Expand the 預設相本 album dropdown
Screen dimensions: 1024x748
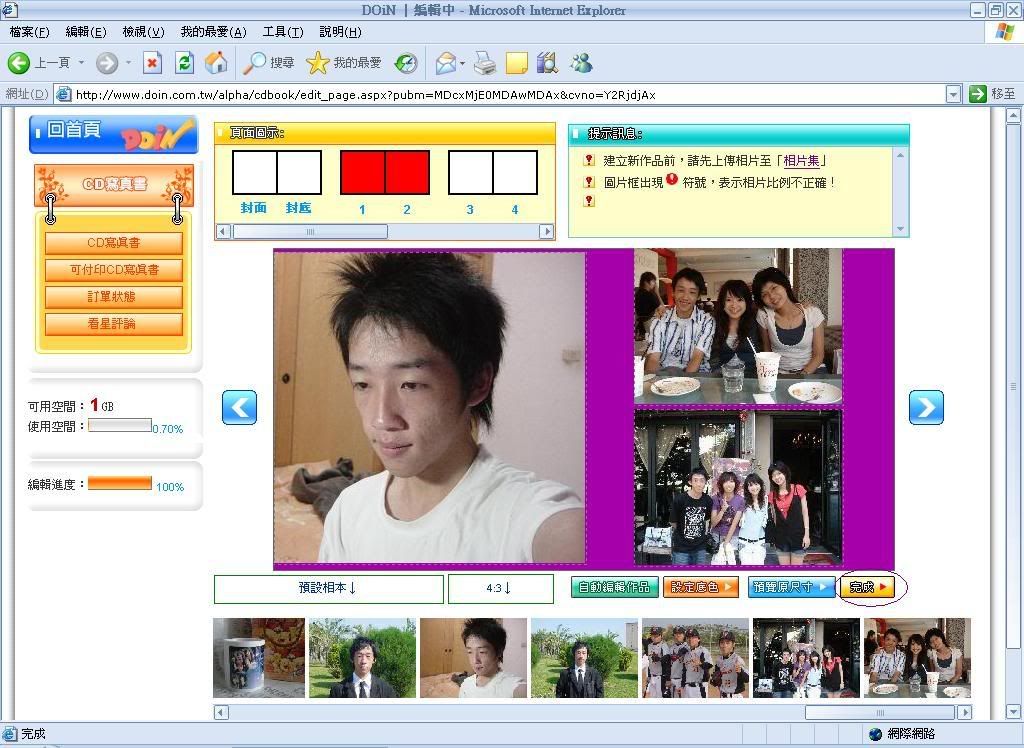(x=328, y=588)
